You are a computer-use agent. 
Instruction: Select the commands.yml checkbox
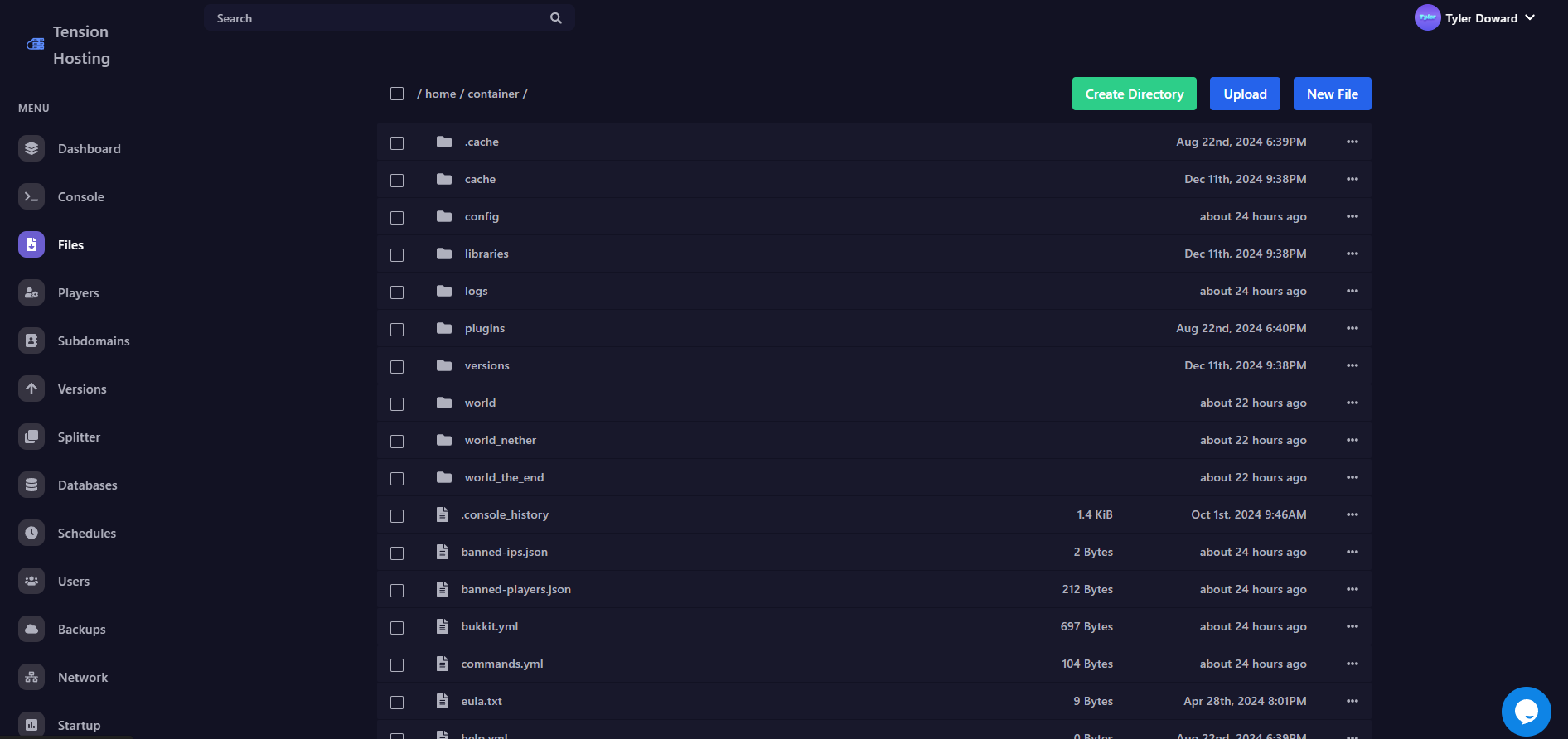pos(397,665)
